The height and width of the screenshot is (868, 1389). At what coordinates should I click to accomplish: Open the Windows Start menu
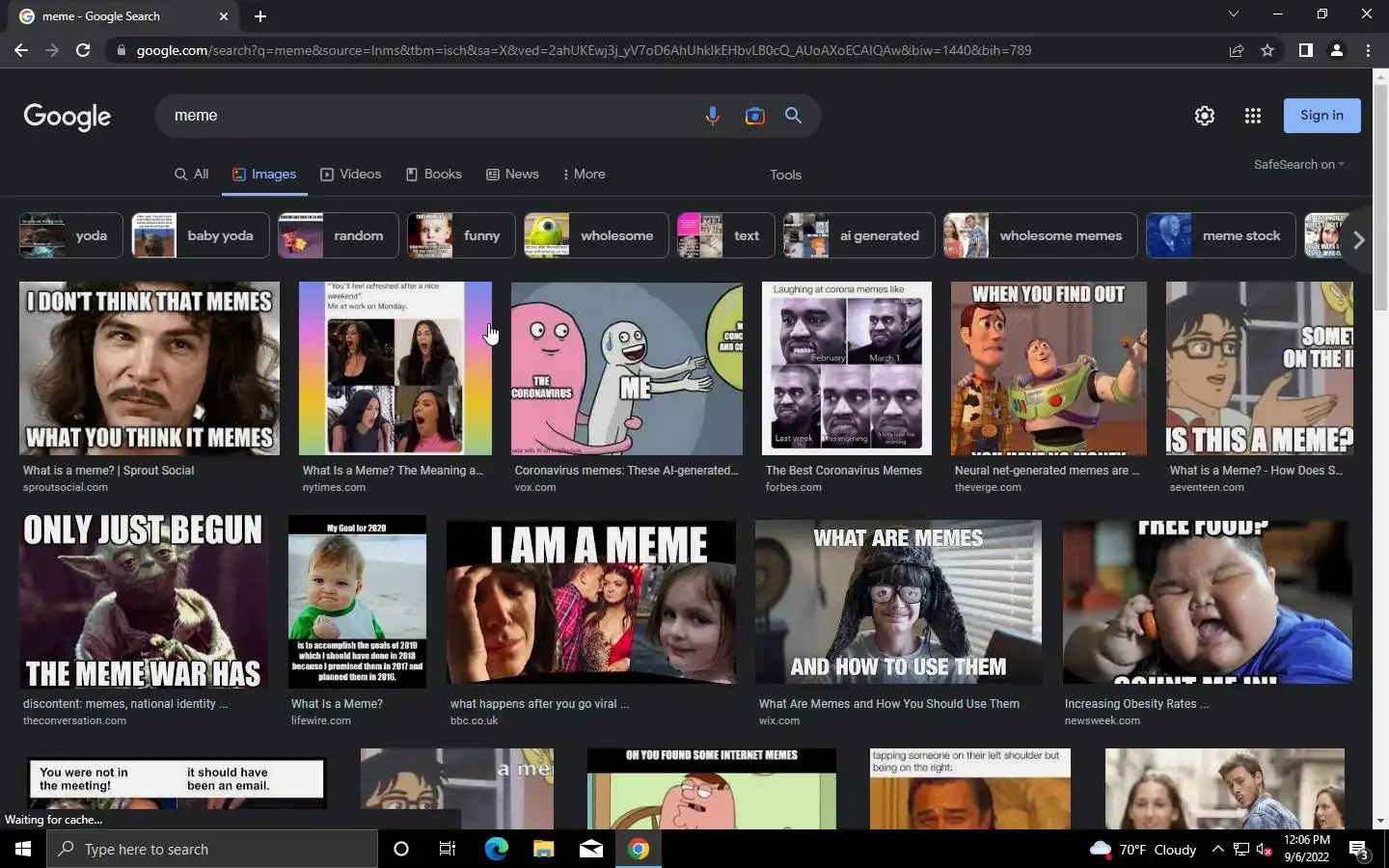tap(23, 849)
